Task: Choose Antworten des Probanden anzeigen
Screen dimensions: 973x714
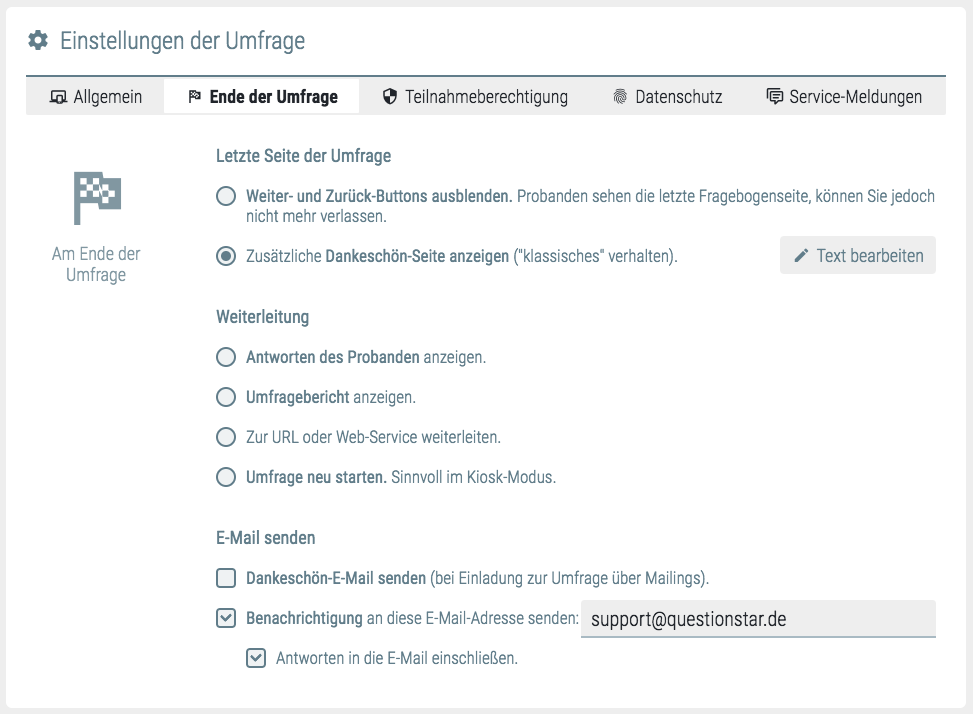Action: pyautogui.click(x=226, y=357)
